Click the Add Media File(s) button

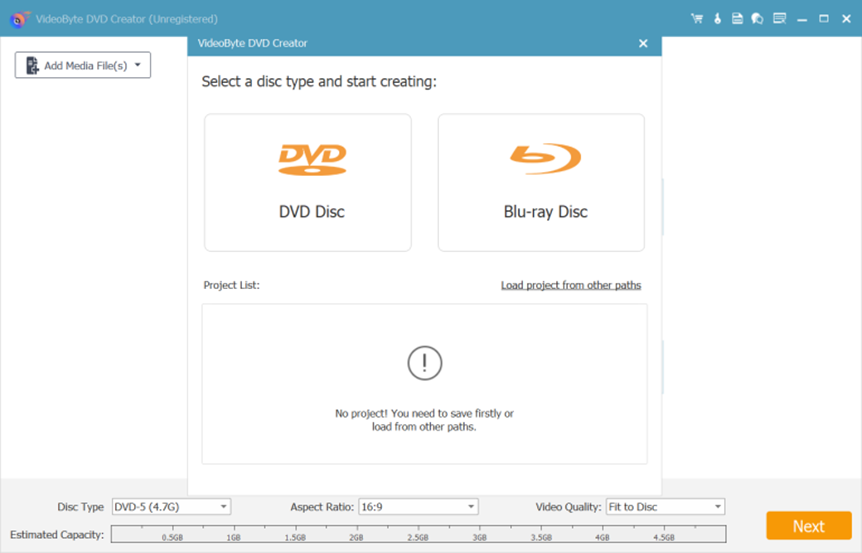[x=82, y=65]
